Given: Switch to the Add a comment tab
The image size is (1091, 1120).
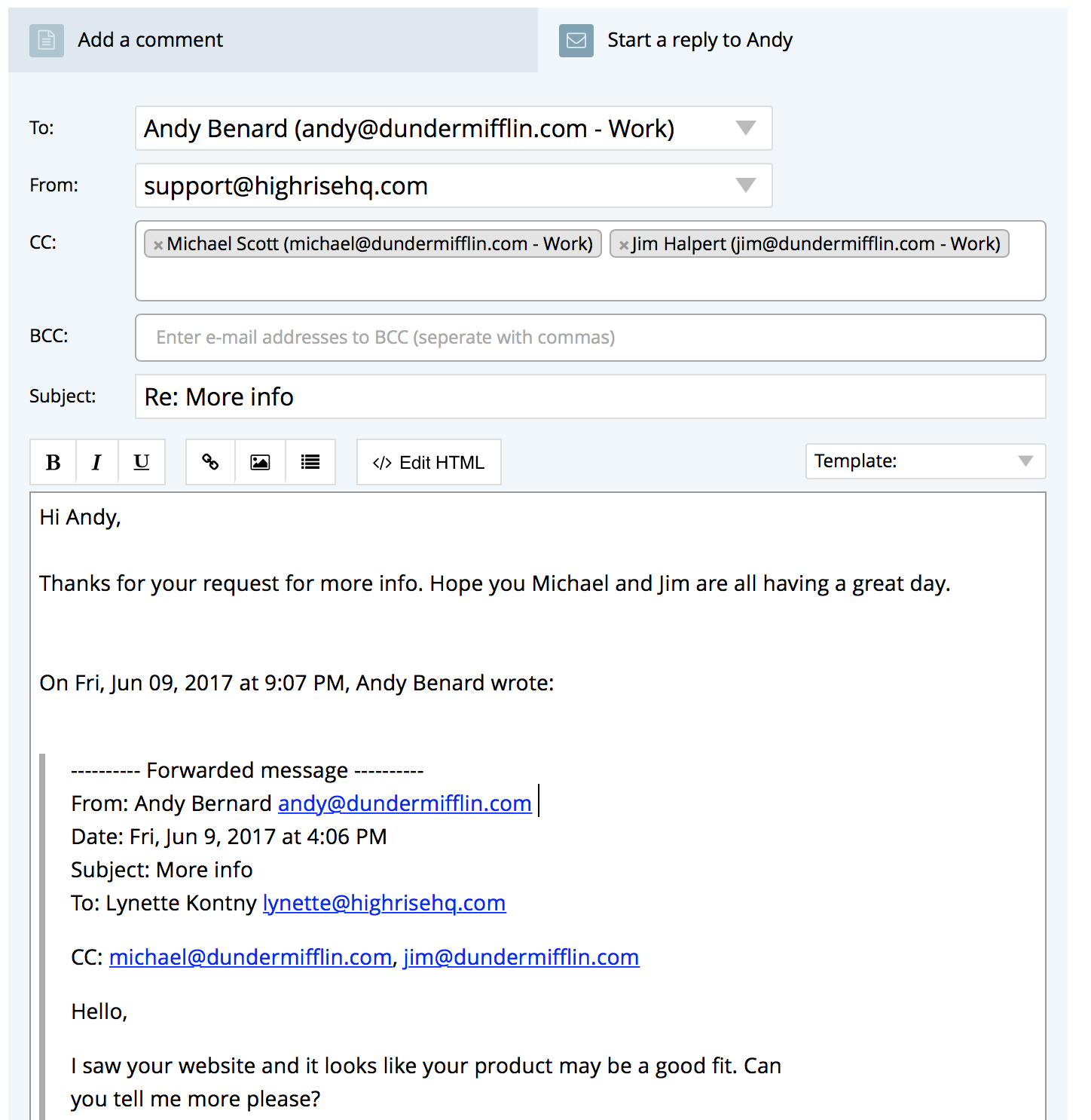Looking at the screenshot, I should pyautogui.click(x=274, y=40).
